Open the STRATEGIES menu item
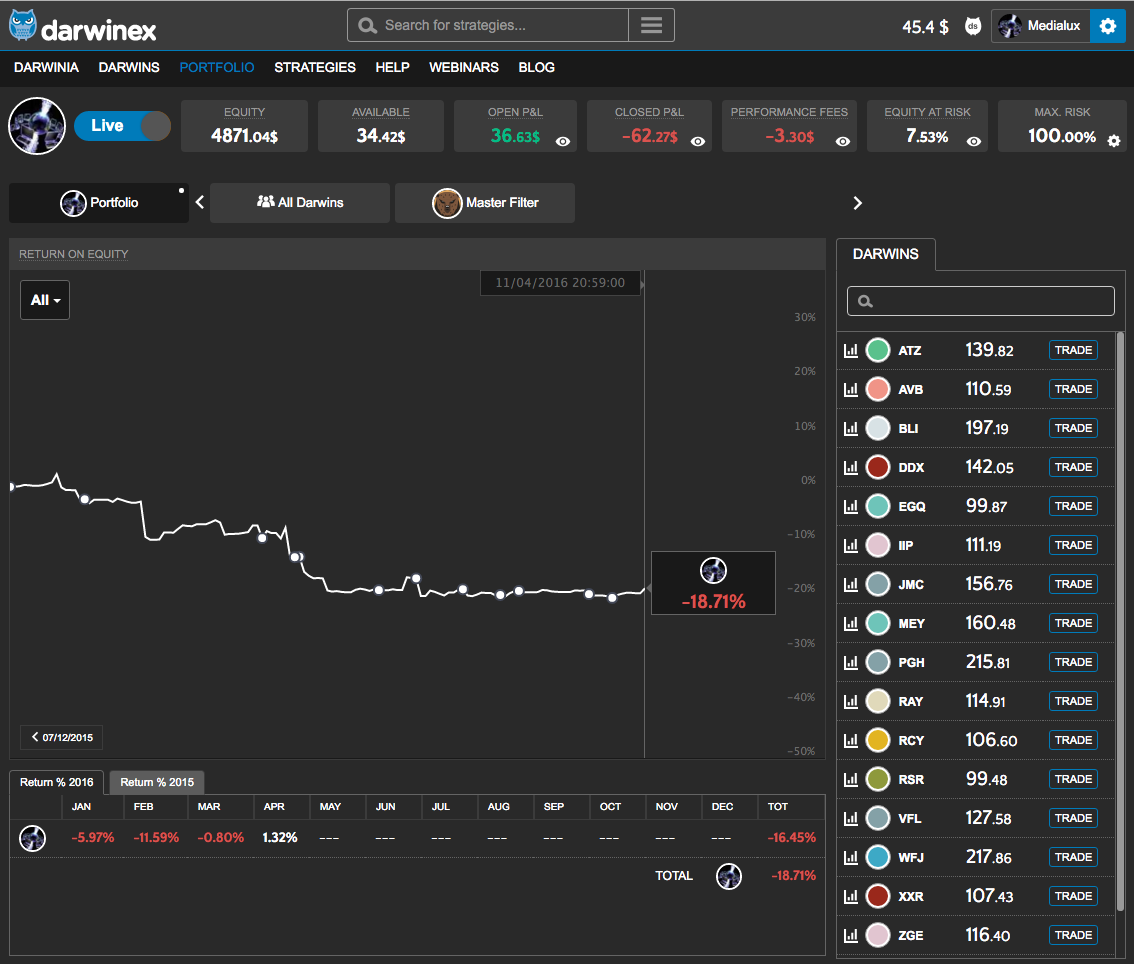Screen dimensions: 1134x964 tap(315, 67)
